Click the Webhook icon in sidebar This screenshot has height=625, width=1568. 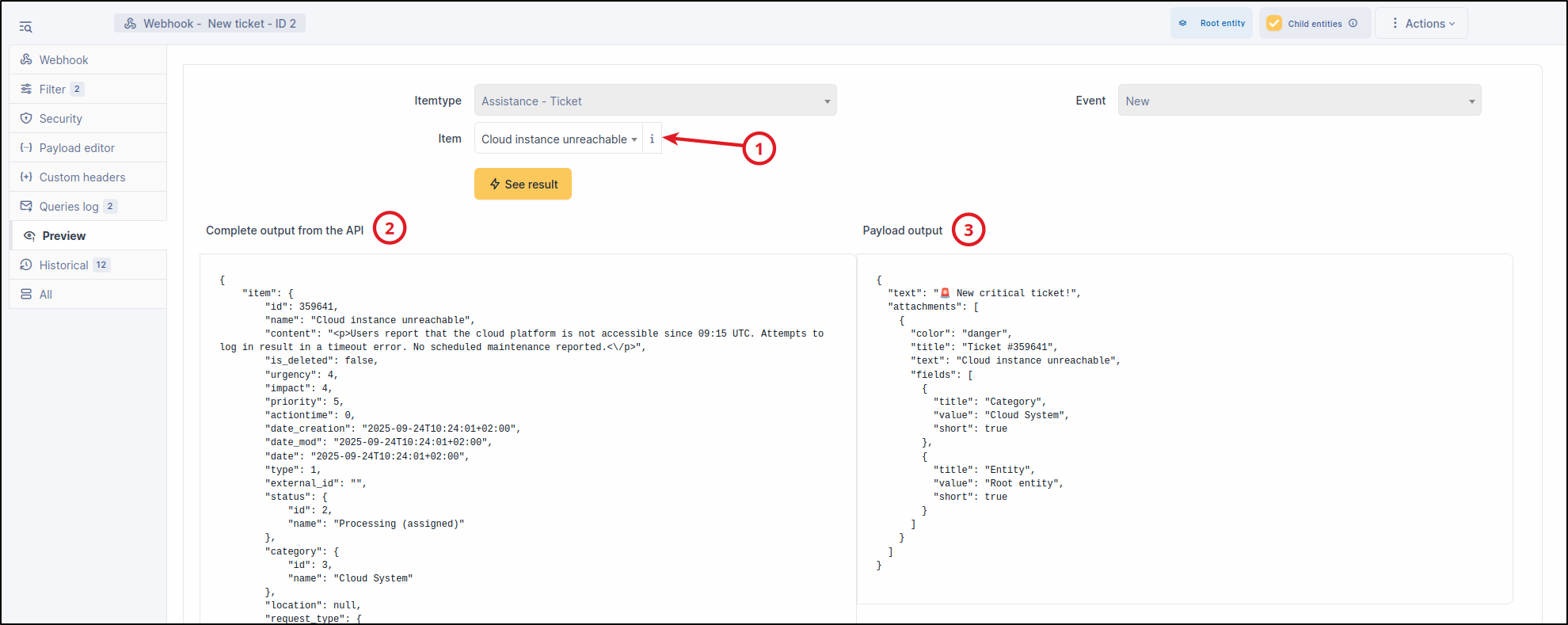coord(26,59)
